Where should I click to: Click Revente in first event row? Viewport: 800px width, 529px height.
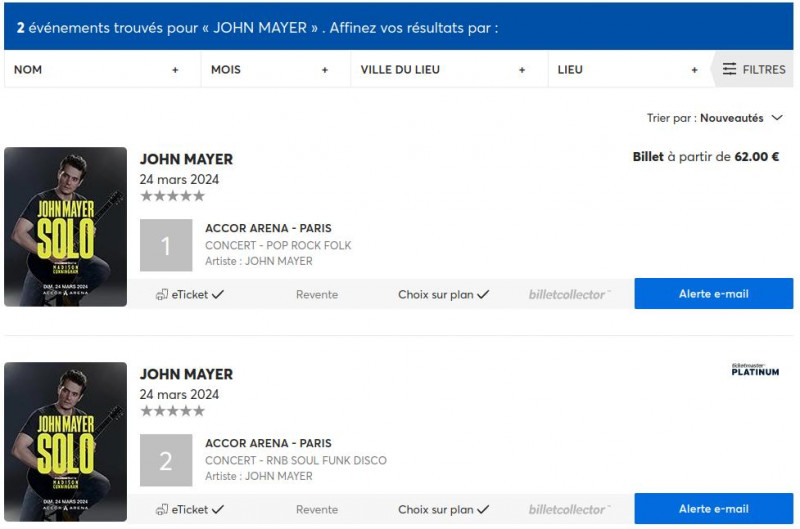tap(317, 294)
